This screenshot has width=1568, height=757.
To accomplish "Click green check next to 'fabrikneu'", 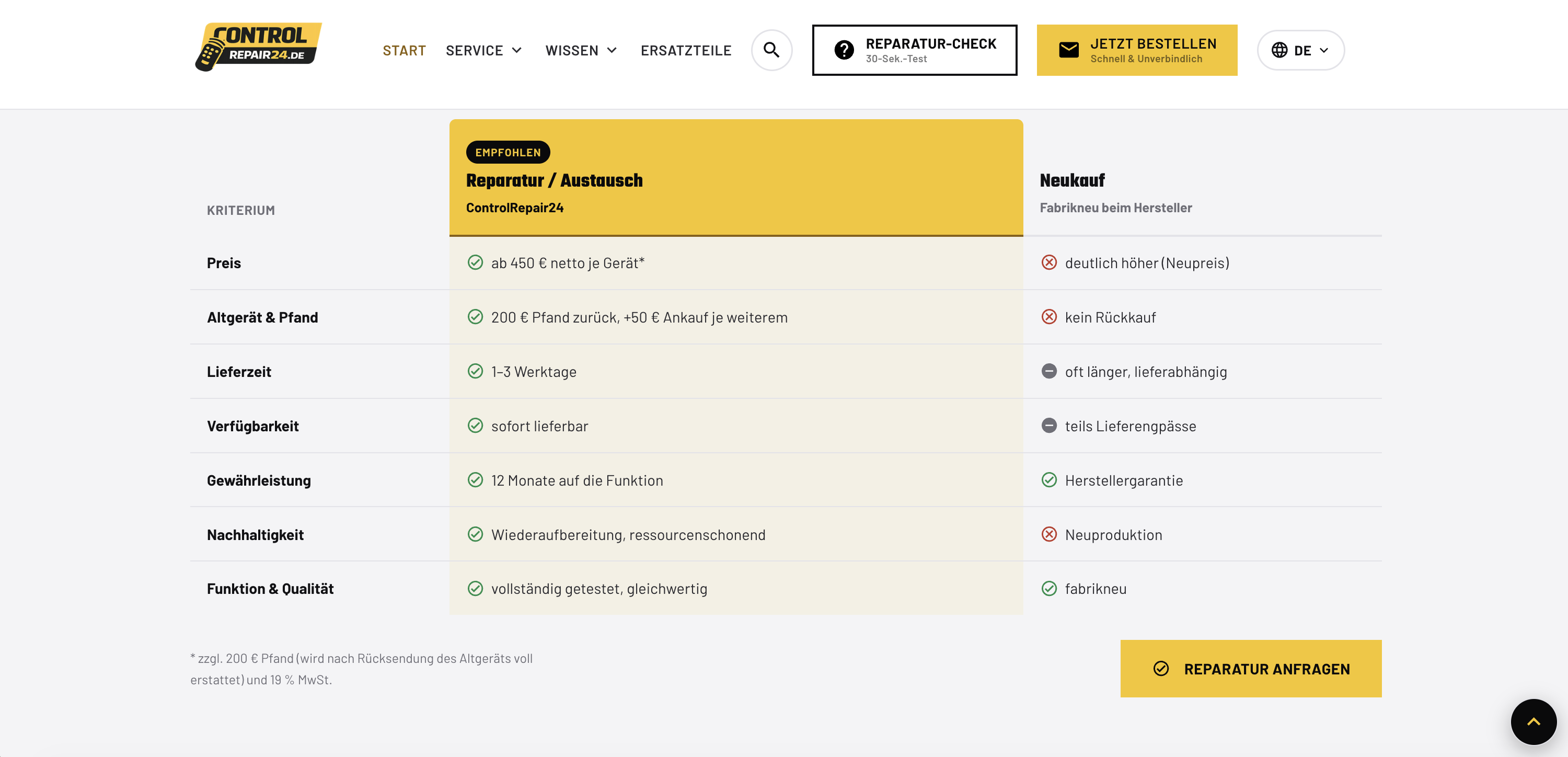I will click(1049, 588).
